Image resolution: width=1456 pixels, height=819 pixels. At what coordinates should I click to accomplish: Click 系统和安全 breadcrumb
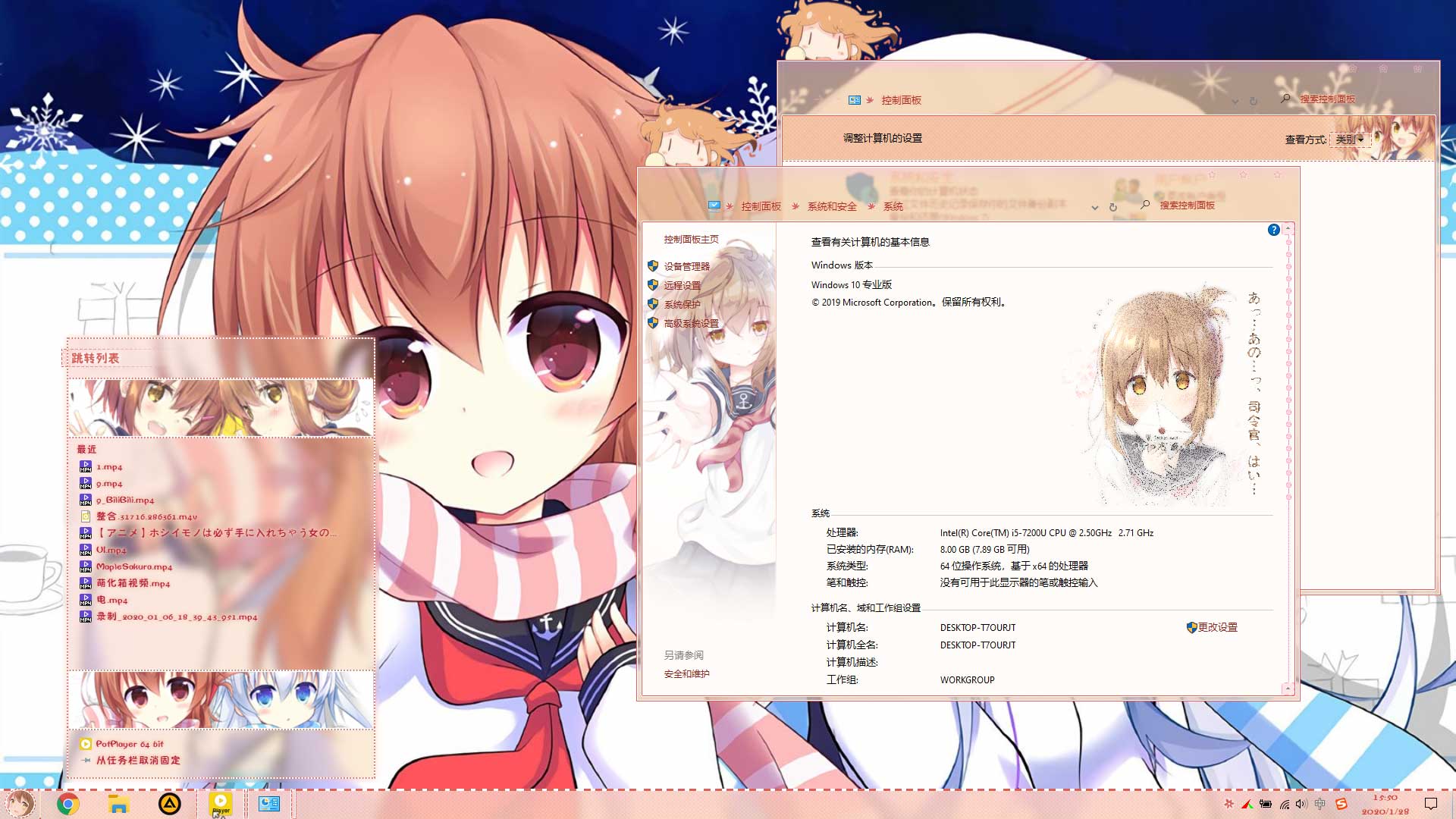(x=832, y=206)
